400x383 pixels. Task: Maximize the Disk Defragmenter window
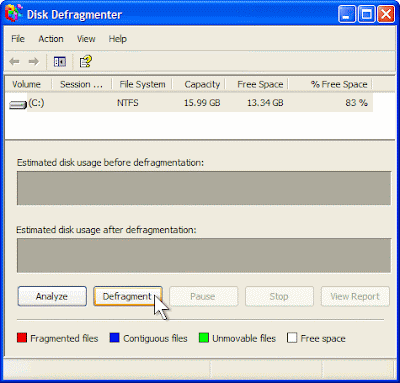pos(366,14)
